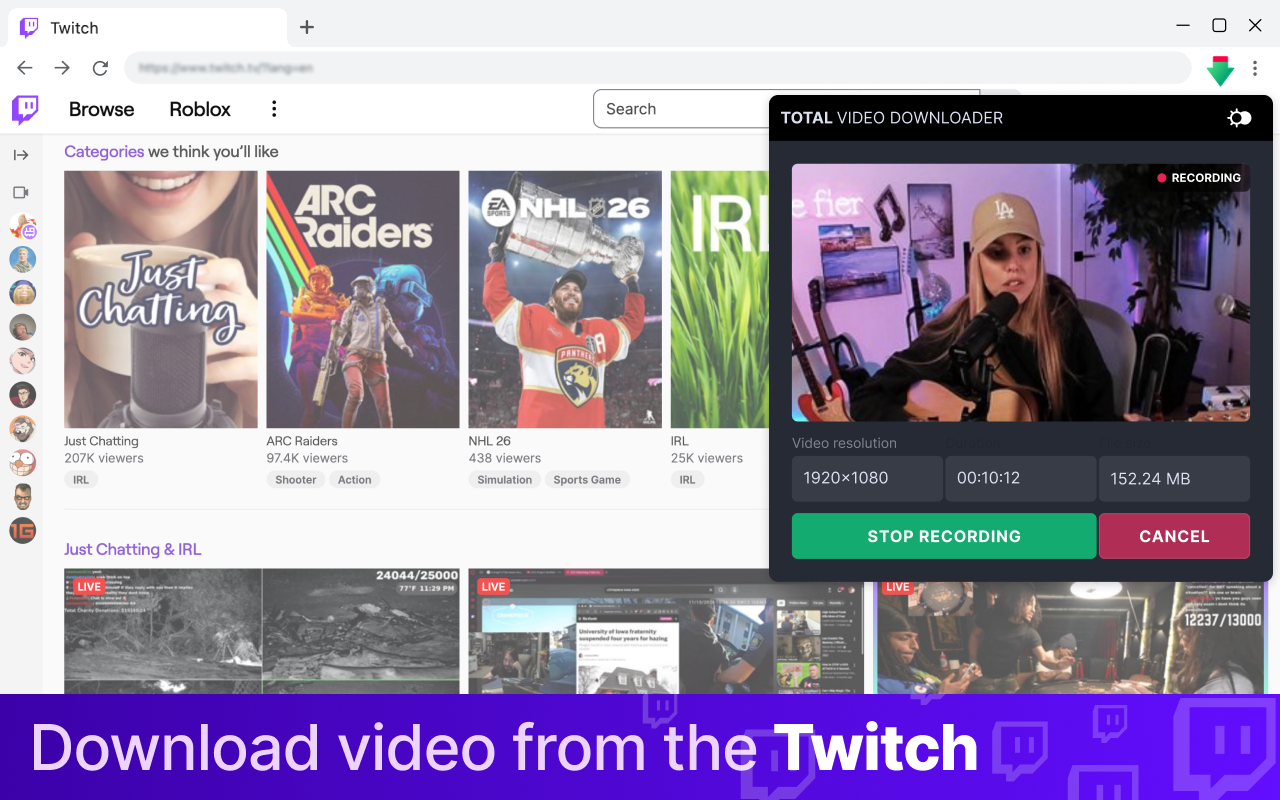Click the Just Chatting title text
Viewport: 1280px width, 800px height.
(101, 441)
